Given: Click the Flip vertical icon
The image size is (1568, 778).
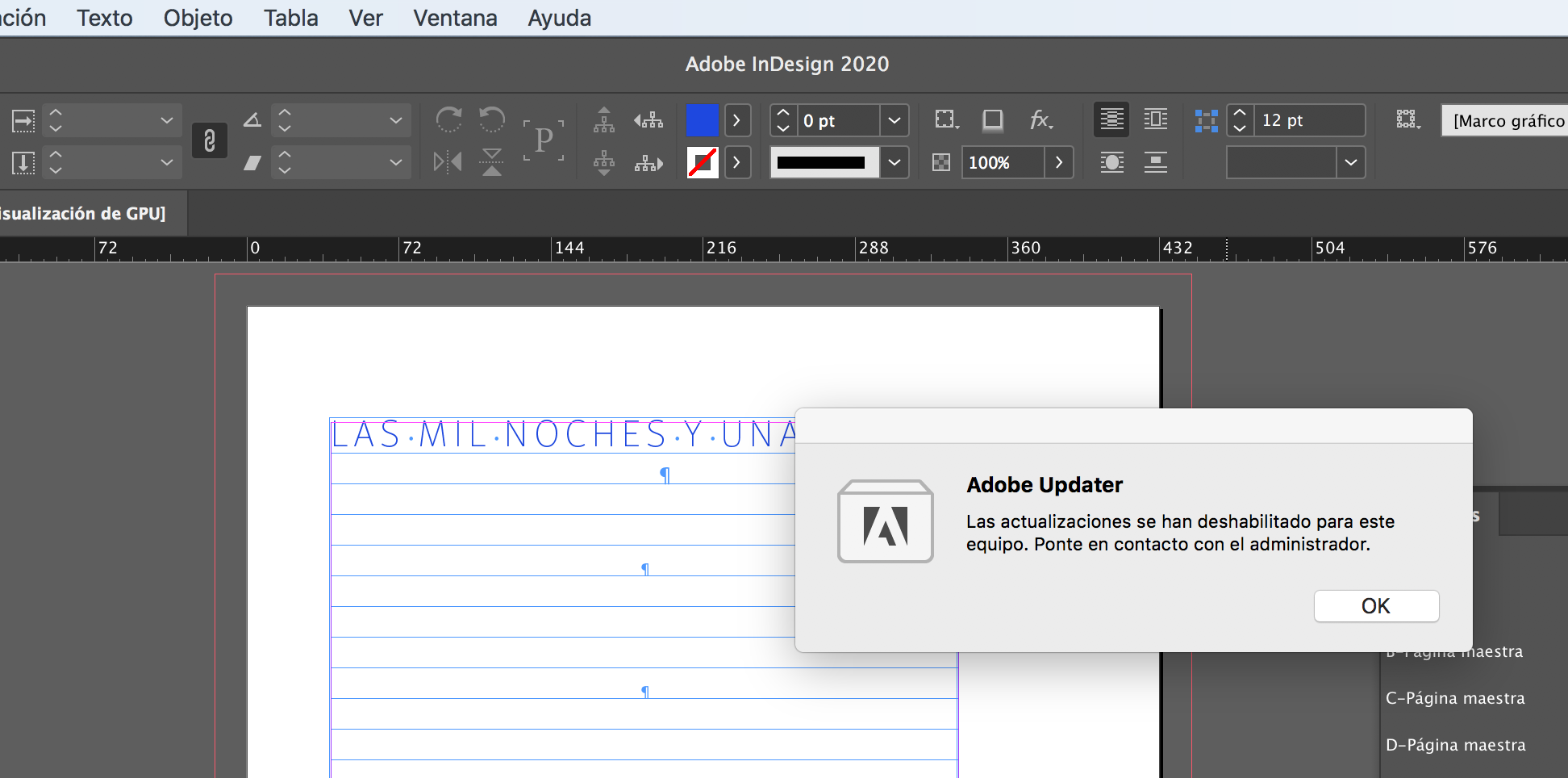Looking at the screenshot, I should point(491,162).
